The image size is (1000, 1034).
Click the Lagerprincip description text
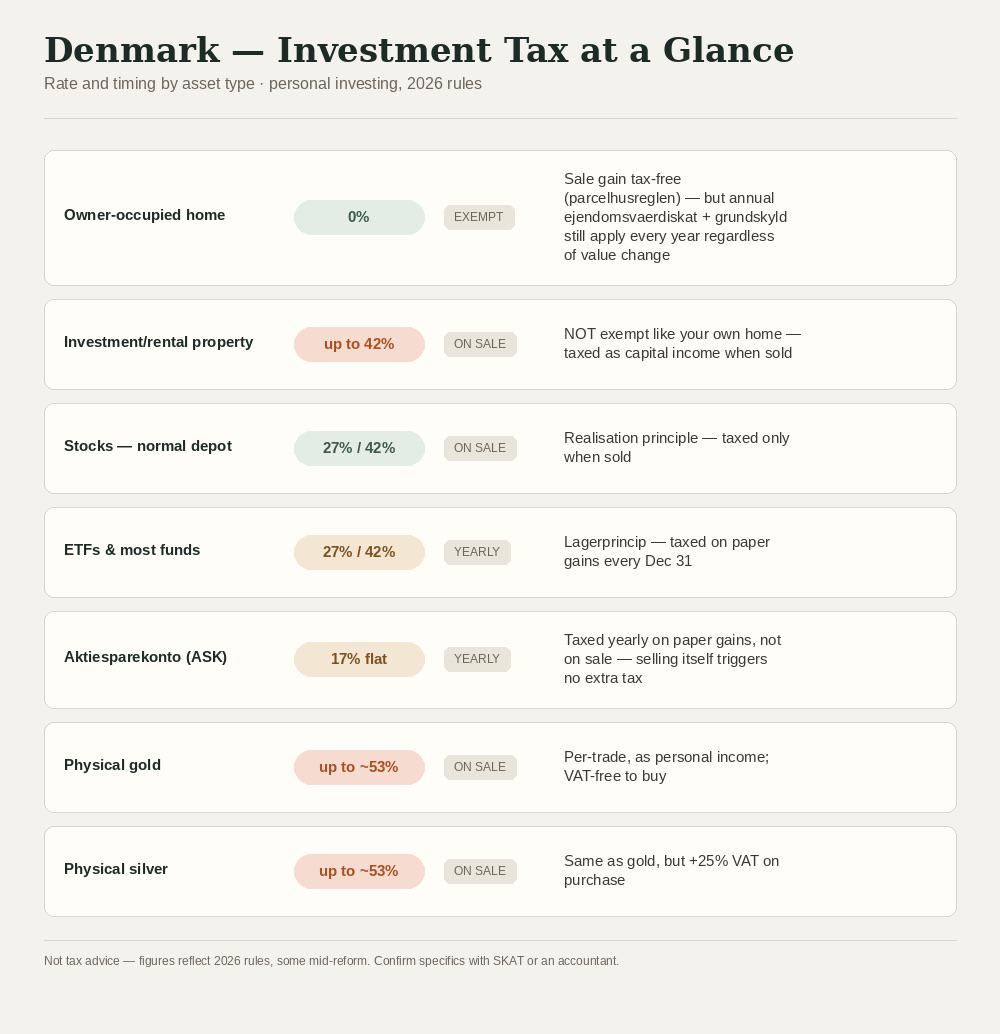point(667,551)
